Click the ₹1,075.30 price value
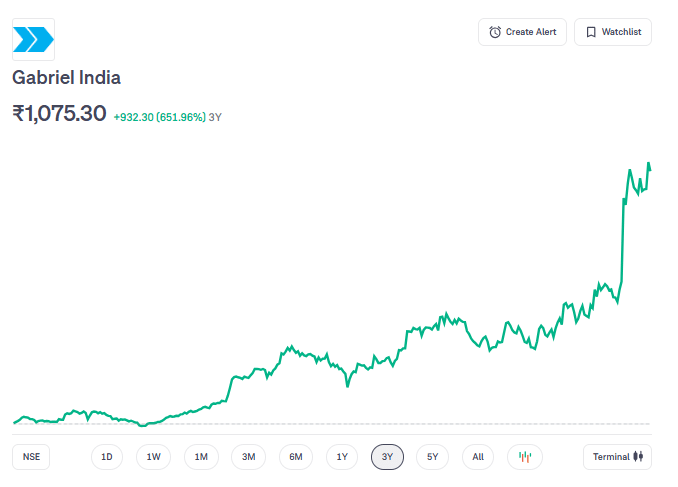Screen dimensions: 678x487 coord(59,114)
